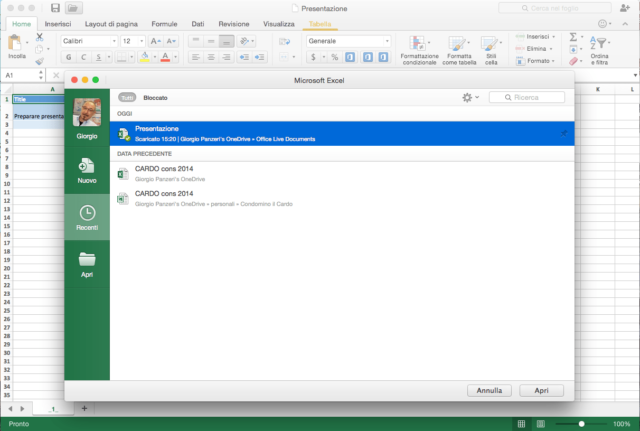Screen dimensions: 640x431
Task: Click the fill color yellow swatch
Action: coord(144,57)
